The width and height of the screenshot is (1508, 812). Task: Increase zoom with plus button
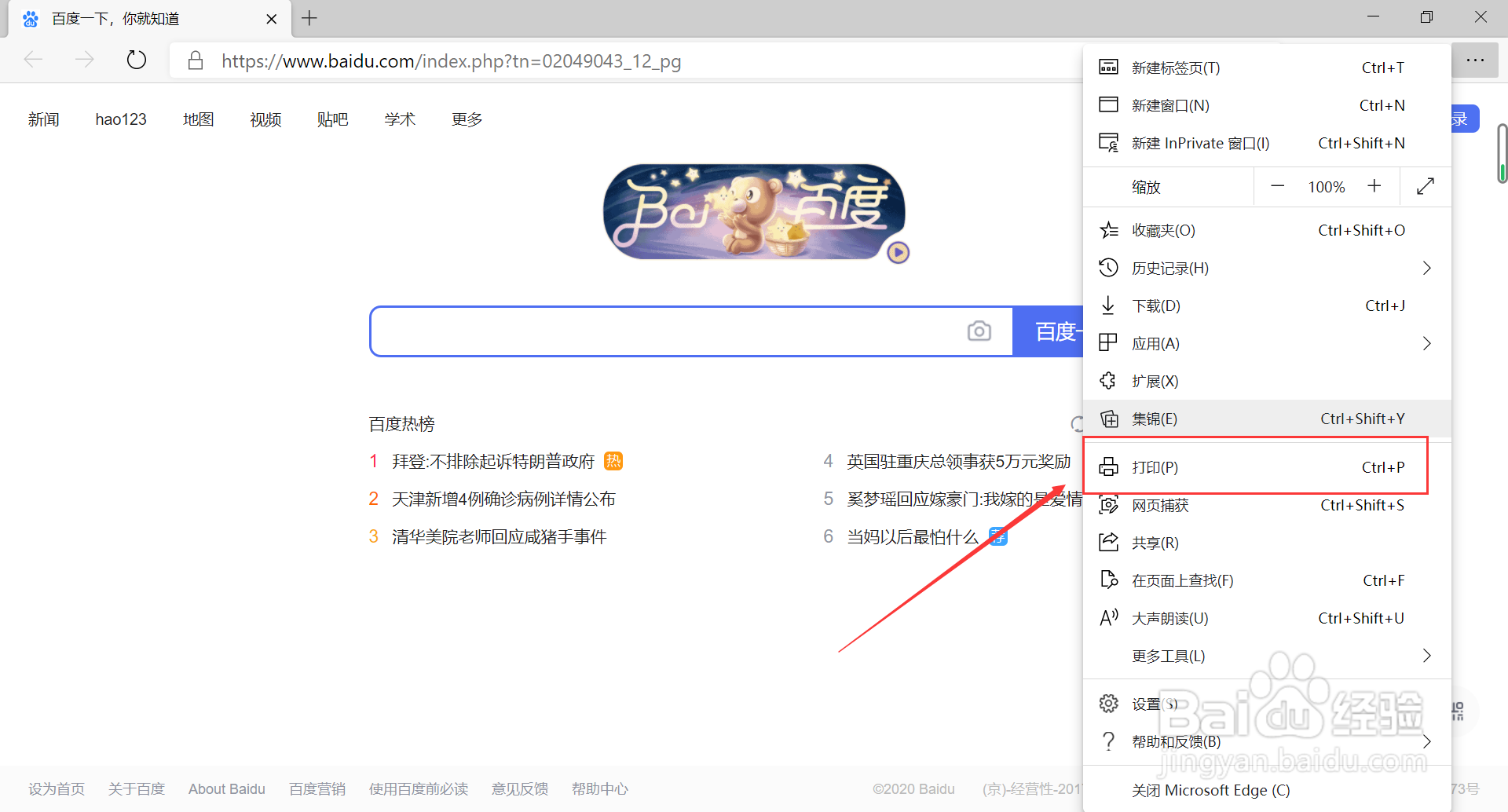click(1374, 186)
